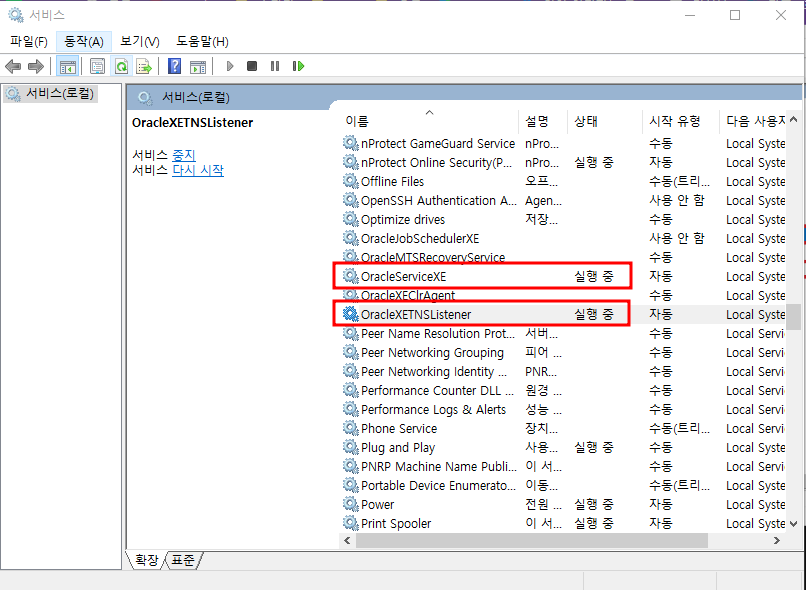Viewport: 806px width, 590px height.
Task: Sort by the 이름 column header
Action: pyautogui.click(x=429, y=121)
